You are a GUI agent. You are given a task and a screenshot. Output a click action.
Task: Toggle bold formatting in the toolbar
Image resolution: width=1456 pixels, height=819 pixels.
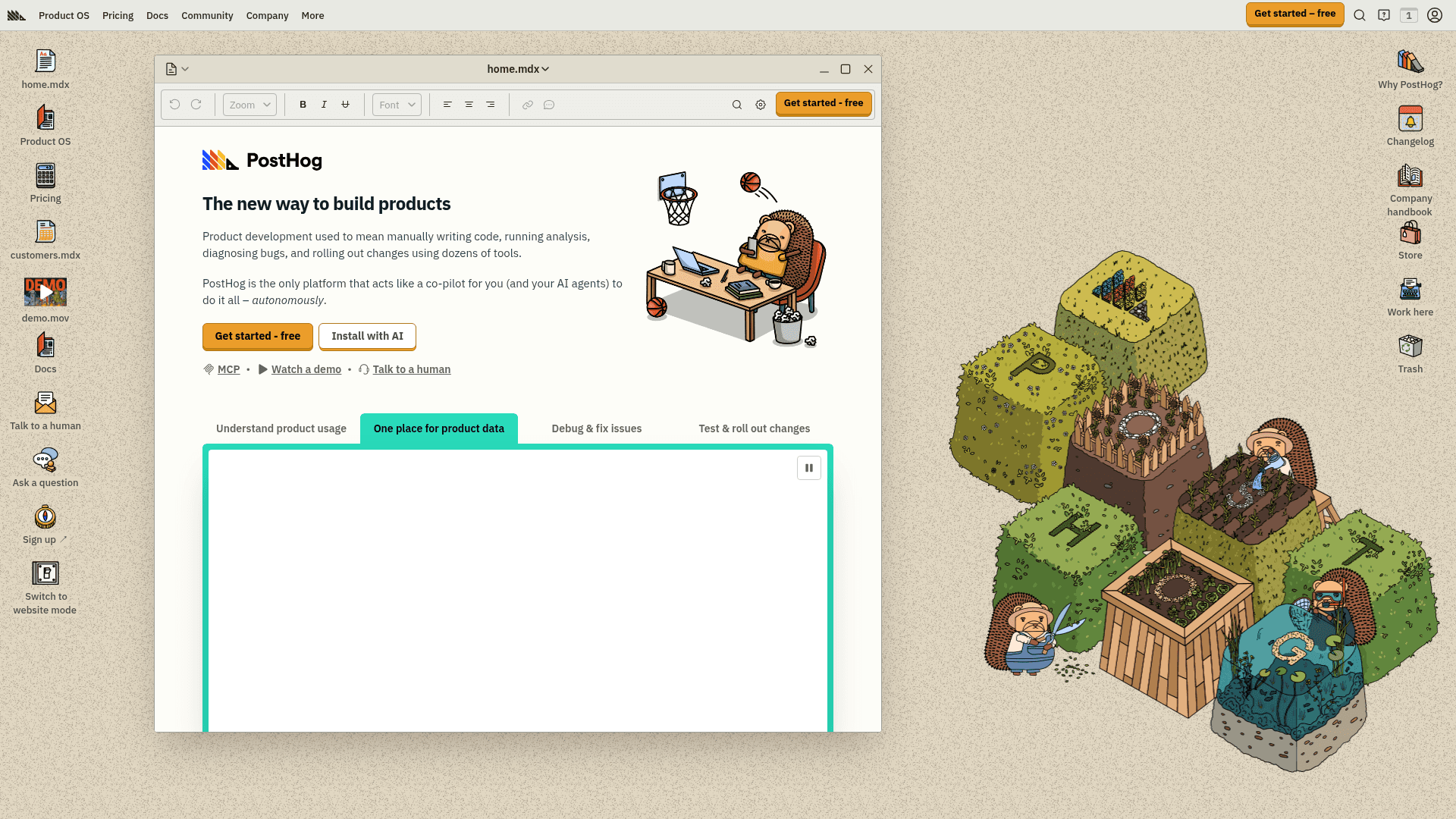pyautogui.click(x=303, y=104)
